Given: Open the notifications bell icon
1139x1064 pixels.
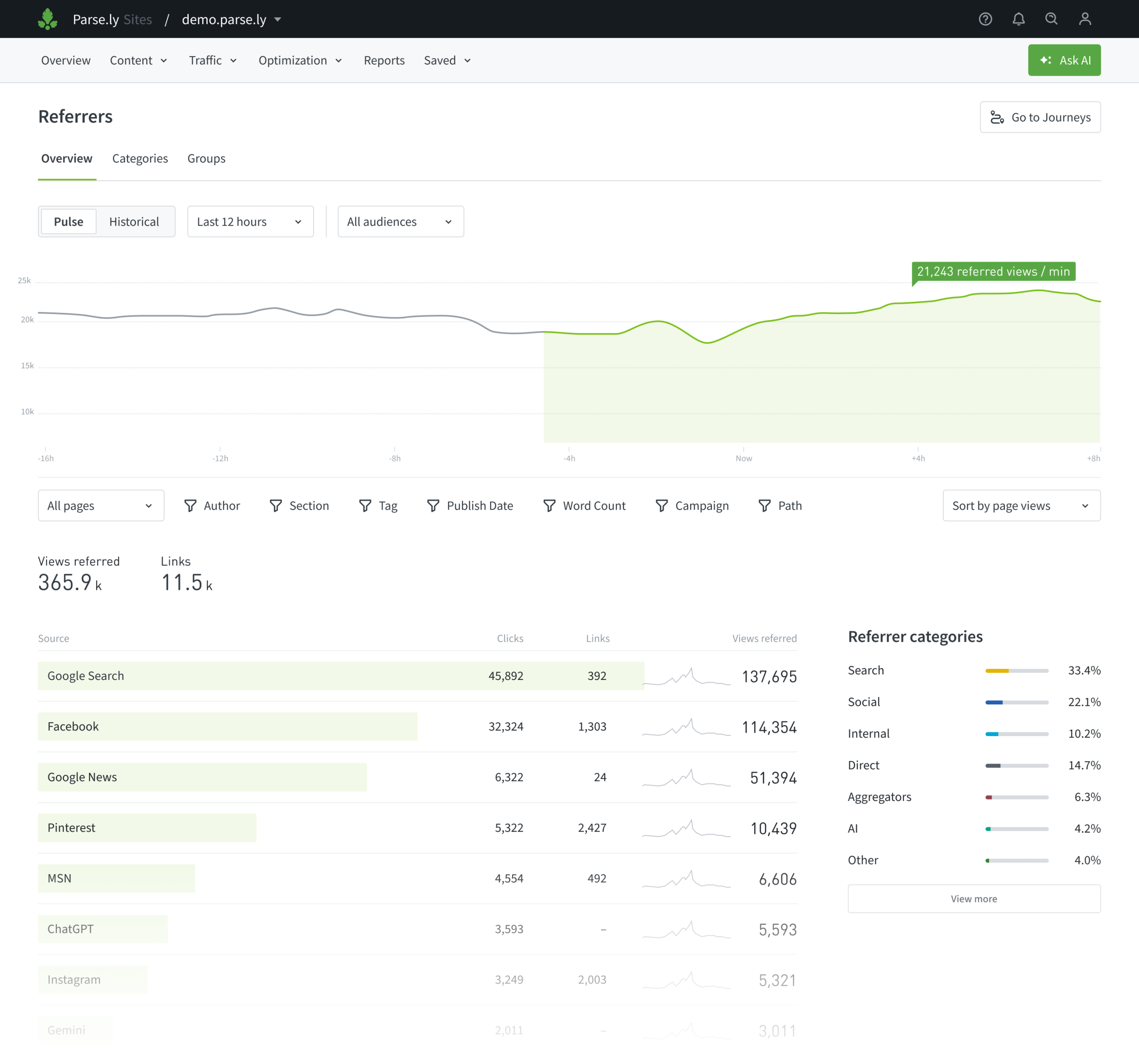Looking at the screenshot, I should pos(1018,19).
